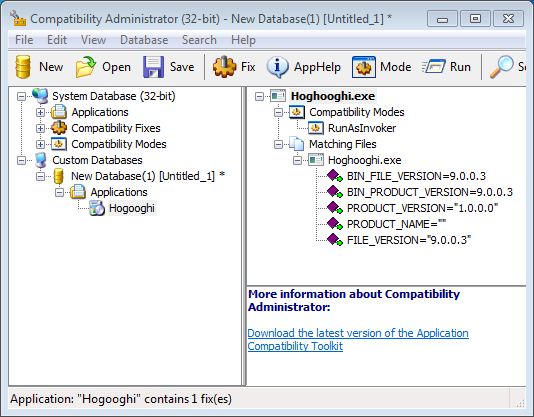The image size is (534, 417).
Task: Click the right-pane Compatibility Modes icon
Action: click(x=297, y=112)
